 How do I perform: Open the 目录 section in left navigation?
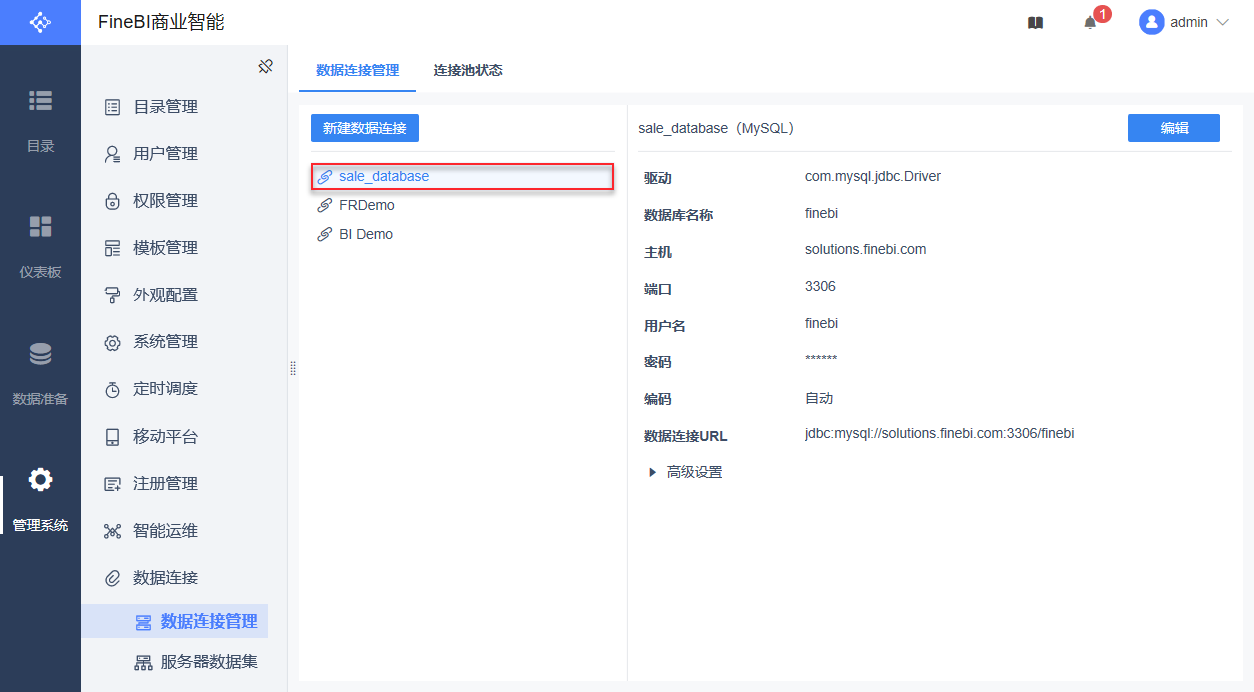point(40,120)
